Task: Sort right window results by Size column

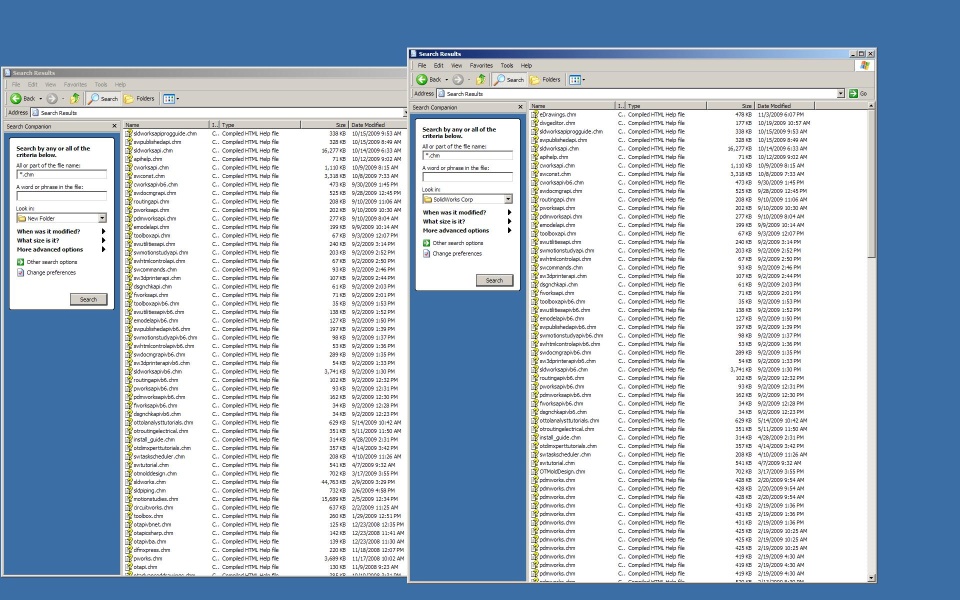Action: click(x=730, y=106)
